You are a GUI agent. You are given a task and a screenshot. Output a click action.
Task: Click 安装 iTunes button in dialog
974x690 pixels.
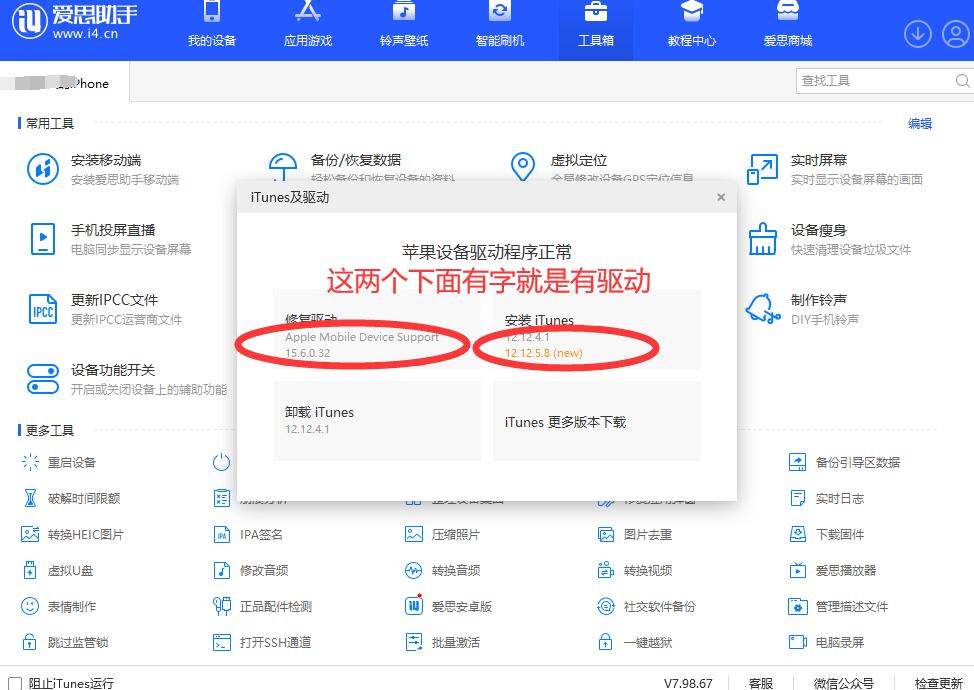click(596, 329)
